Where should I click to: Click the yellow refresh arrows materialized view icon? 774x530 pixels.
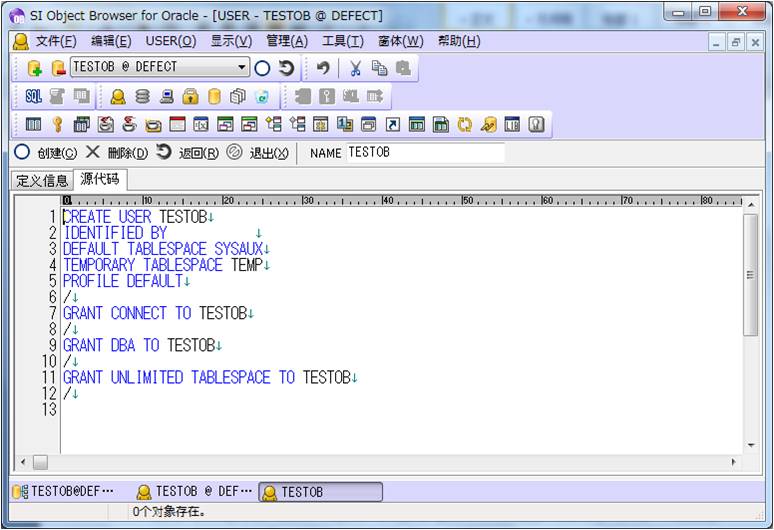[464, 124]
